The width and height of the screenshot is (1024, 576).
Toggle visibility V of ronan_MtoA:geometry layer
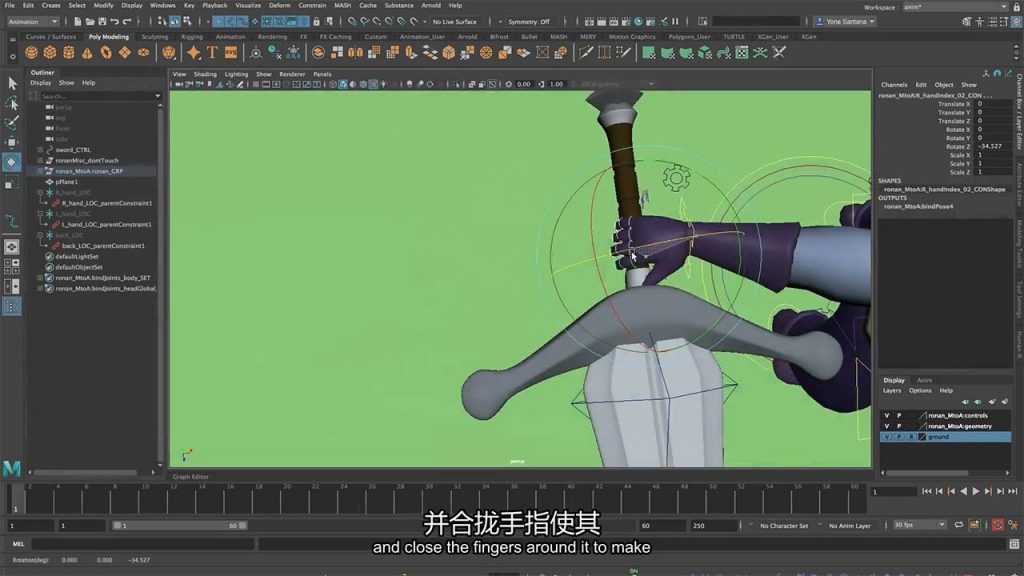887,426
